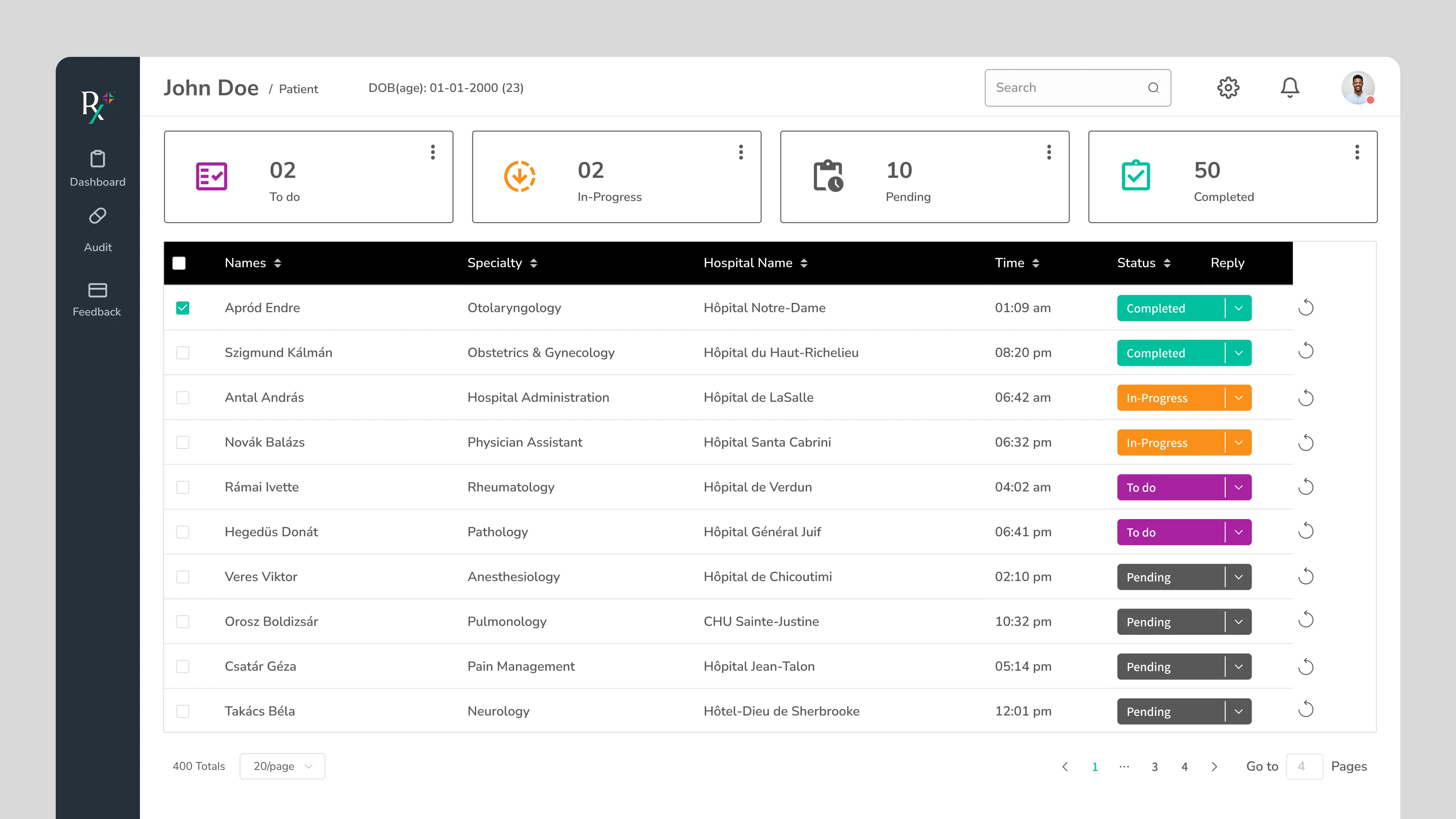The width and height of the screenshot is (1456, 819).
Task: Click the Feedback card icon in sidebar
Action: (x=98, y=290)
